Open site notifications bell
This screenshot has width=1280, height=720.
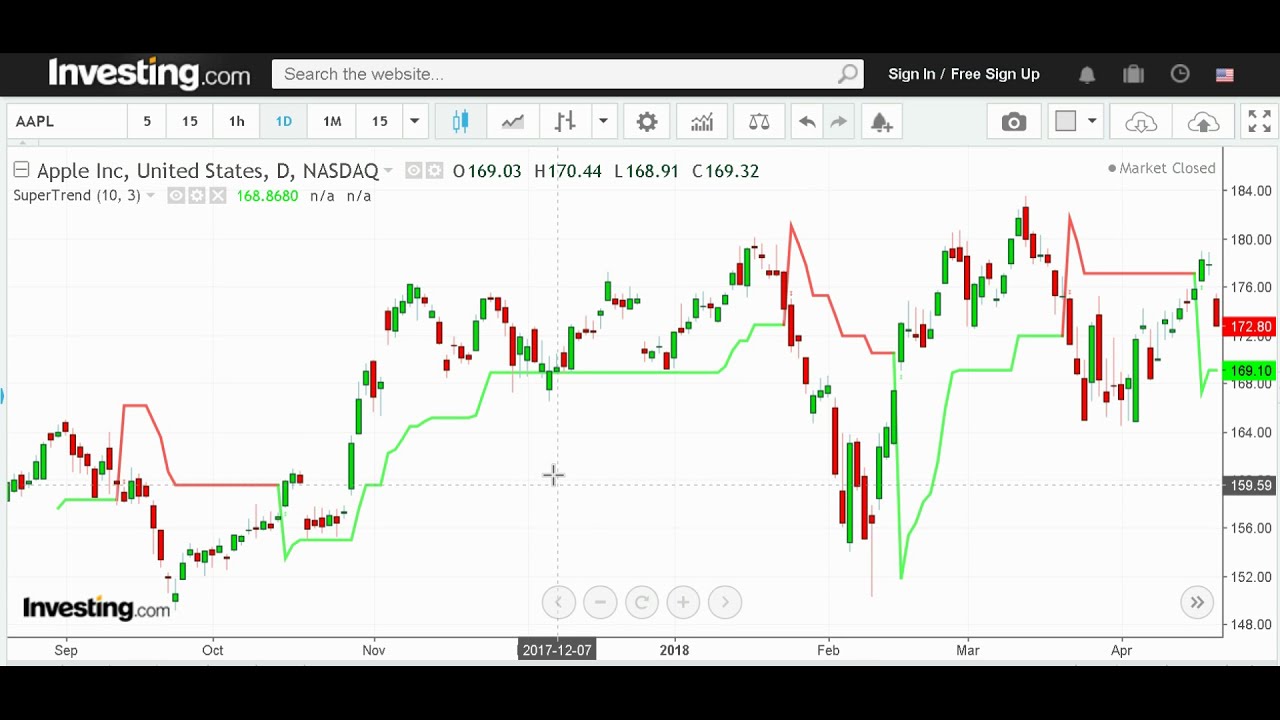tap(1087, 75)
